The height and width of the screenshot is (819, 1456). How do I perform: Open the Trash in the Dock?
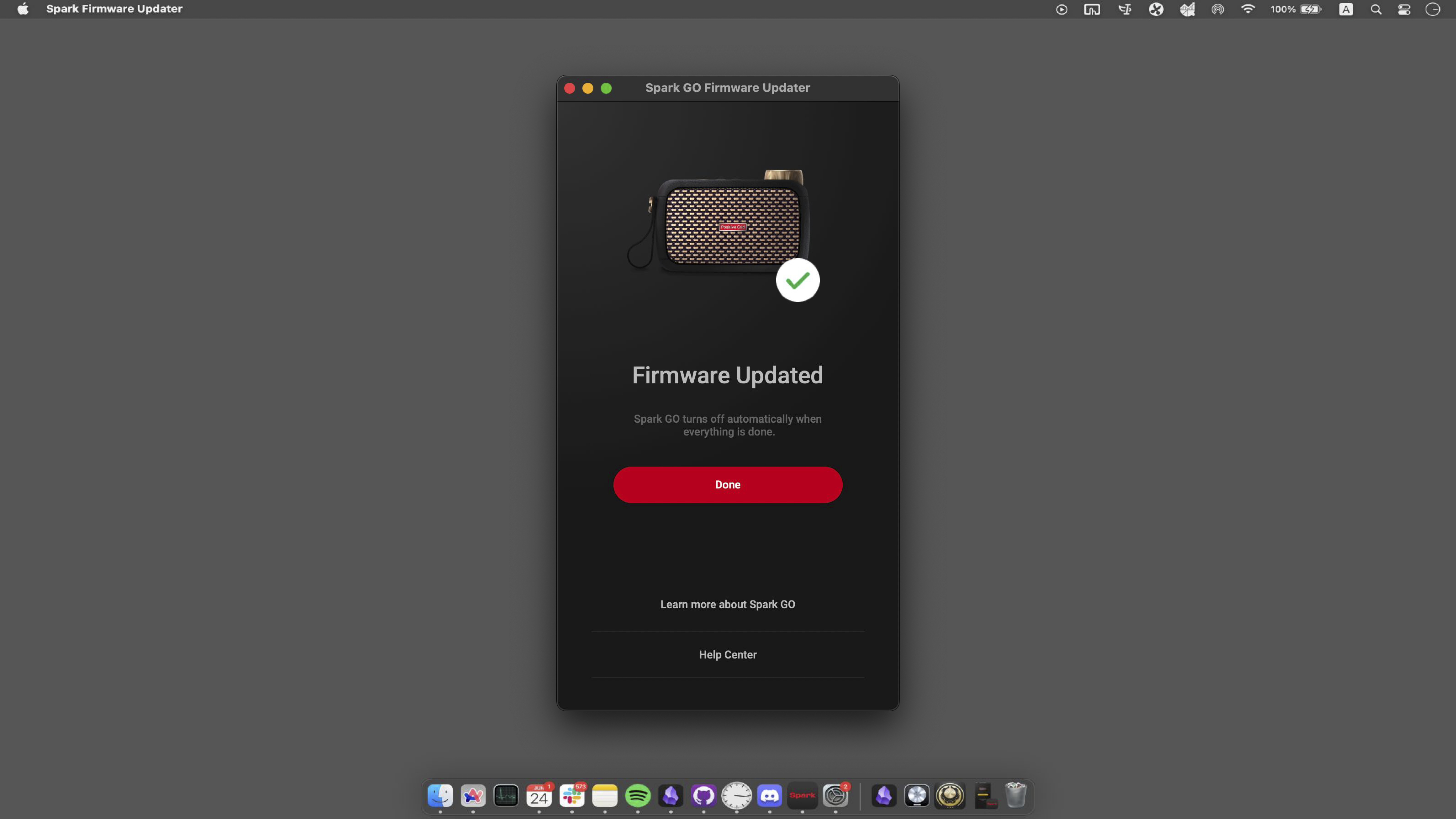(x=1016, y=795)
